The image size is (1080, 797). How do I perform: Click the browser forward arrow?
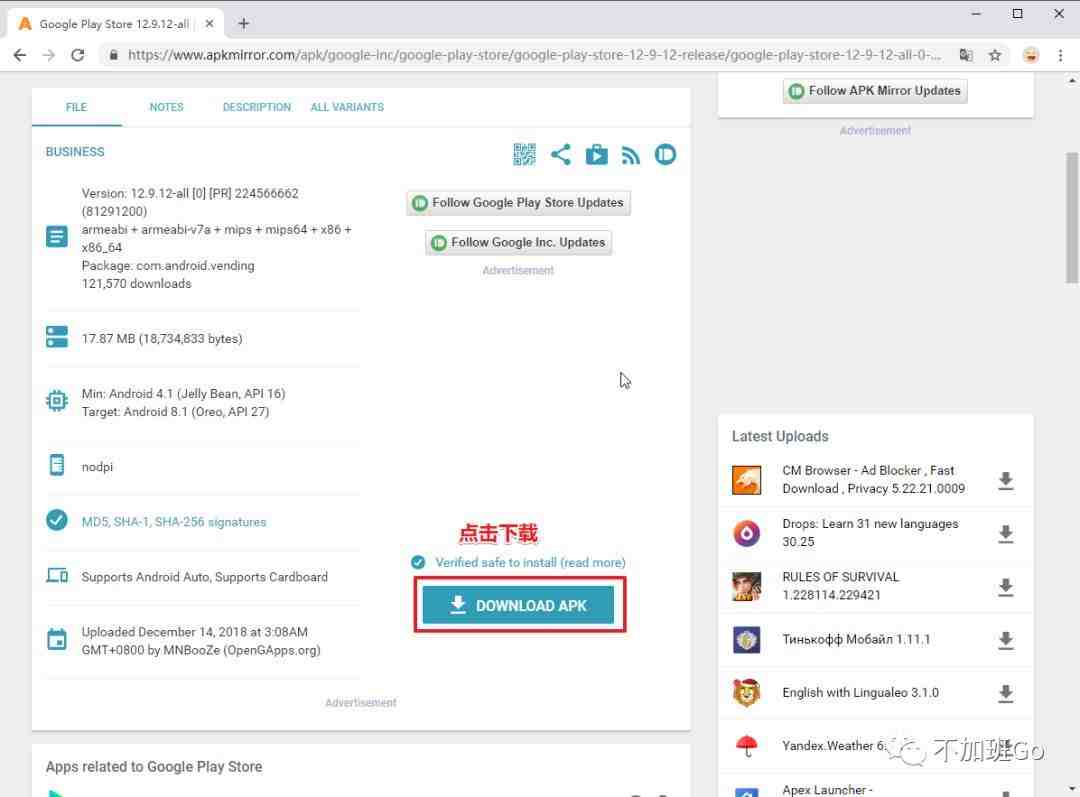[48, 55]
